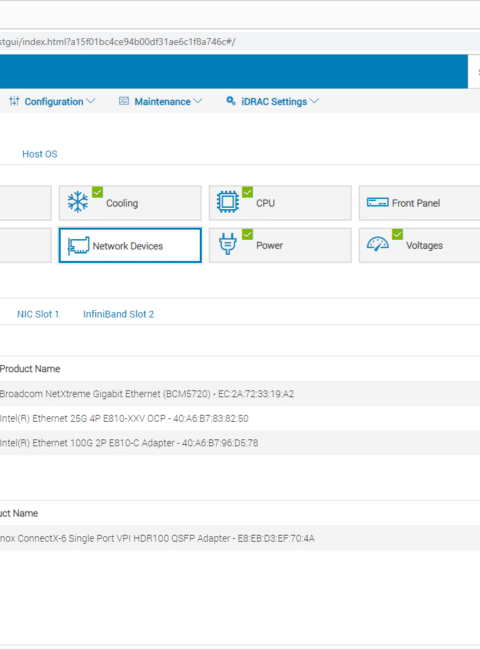Screen dimensions: 480x650
Task: Click the Voltages gauge icon
Action: [378, 244]
